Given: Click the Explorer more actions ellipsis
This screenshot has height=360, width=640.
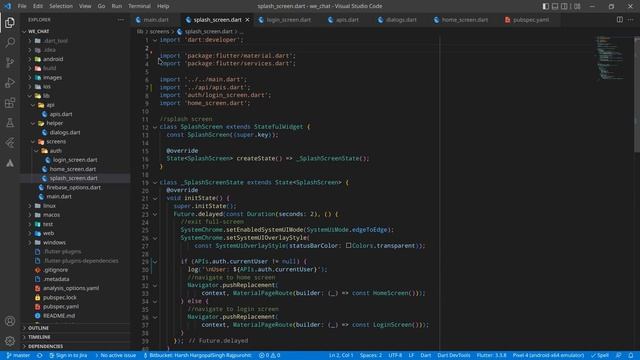Looking at the screenshot, I should tap(121, 20).
